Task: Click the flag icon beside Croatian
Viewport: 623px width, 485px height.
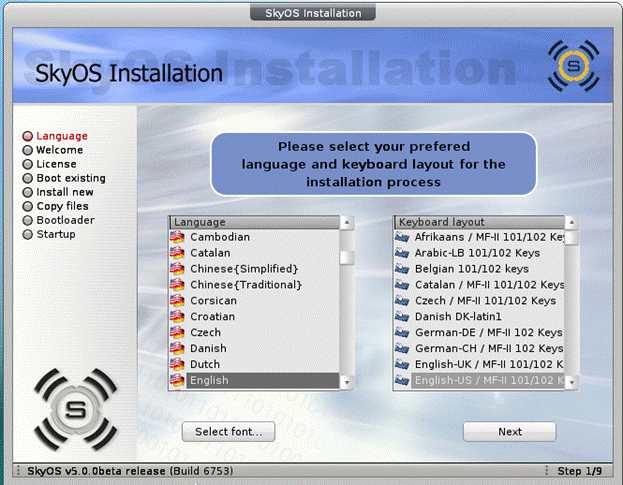Action: click(177, 317)
